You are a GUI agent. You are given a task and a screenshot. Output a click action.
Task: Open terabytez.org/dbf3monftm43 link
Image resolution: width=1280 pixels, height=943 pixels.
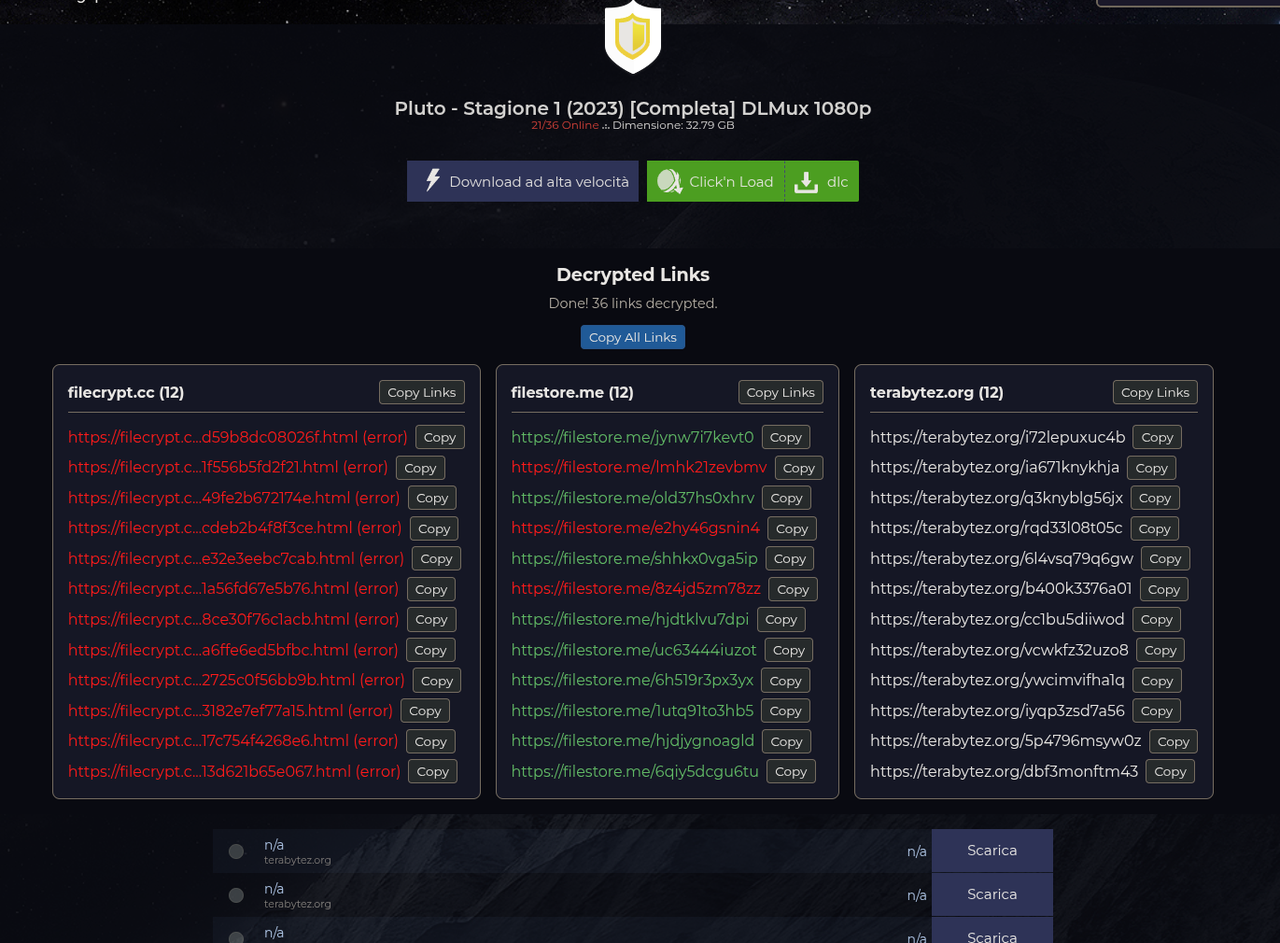pos(1004,771)
